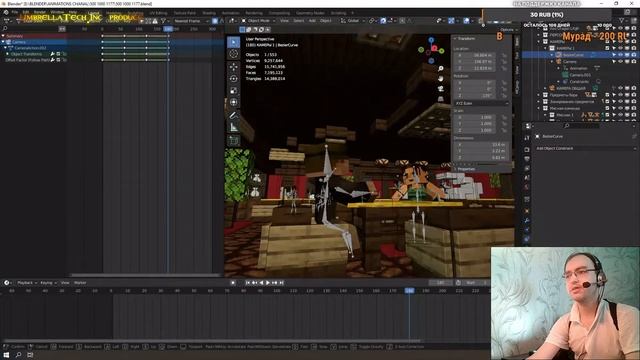
Task: Switch perspective/orthographic with grid icon
Action: coord(440,98)
